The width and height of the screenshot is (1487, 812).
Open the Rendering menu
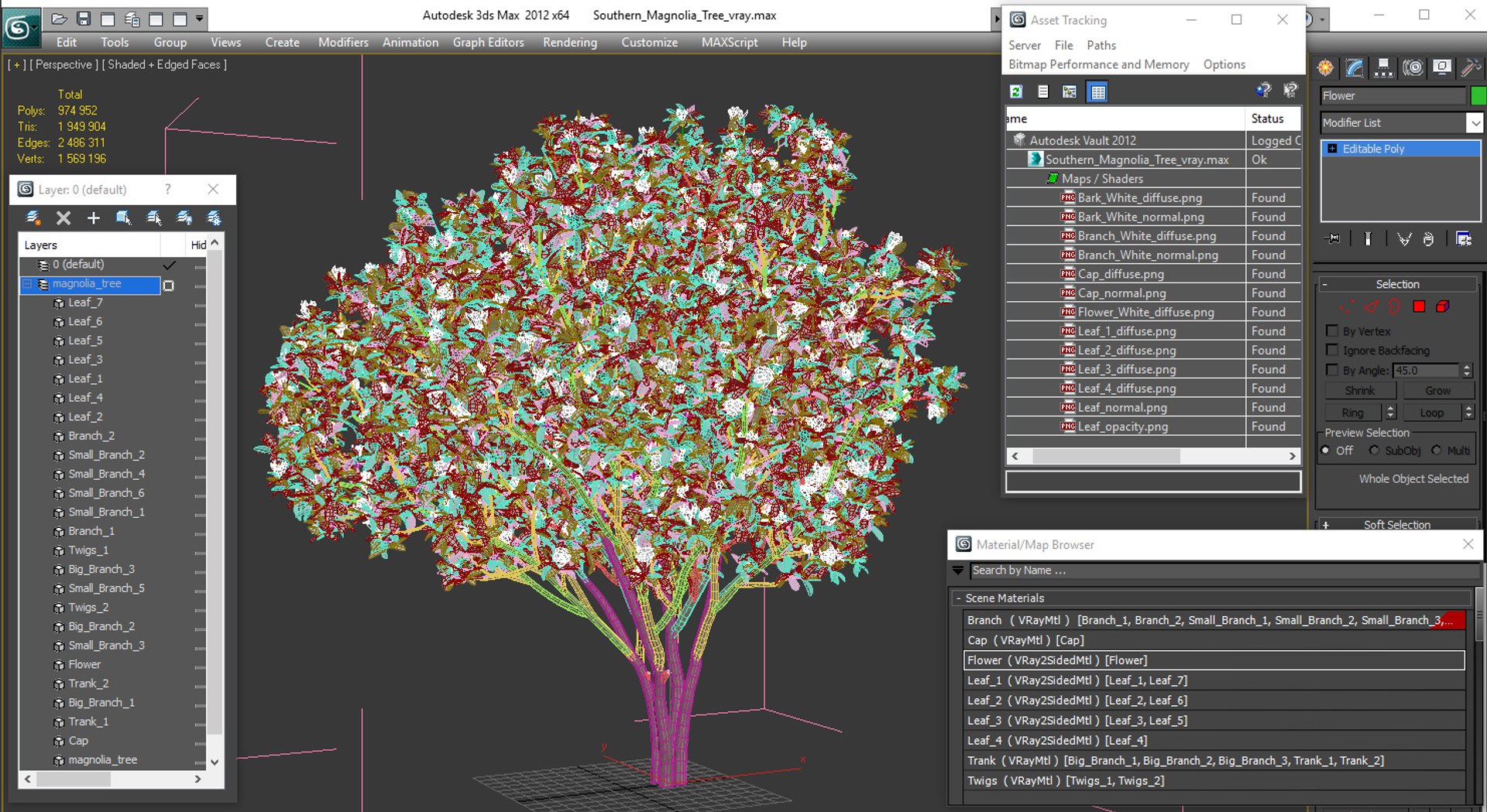click(x=570, y=43)
